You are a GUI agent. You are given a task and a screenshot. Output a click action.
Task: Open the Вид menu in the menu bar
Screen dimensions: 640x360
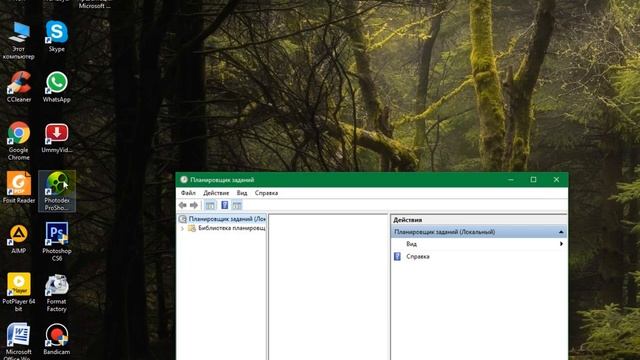pos(242,193)
